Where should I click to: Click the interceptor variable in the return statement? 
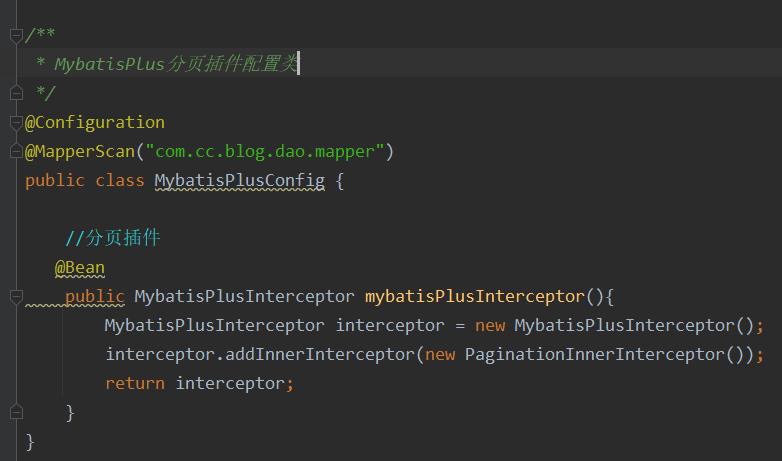point(229,383)
